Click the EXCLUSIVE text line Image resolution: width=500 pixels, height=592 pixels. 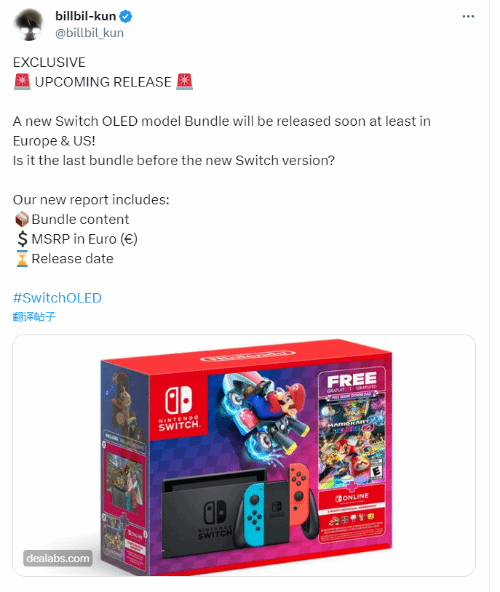(x=49, y=62)
